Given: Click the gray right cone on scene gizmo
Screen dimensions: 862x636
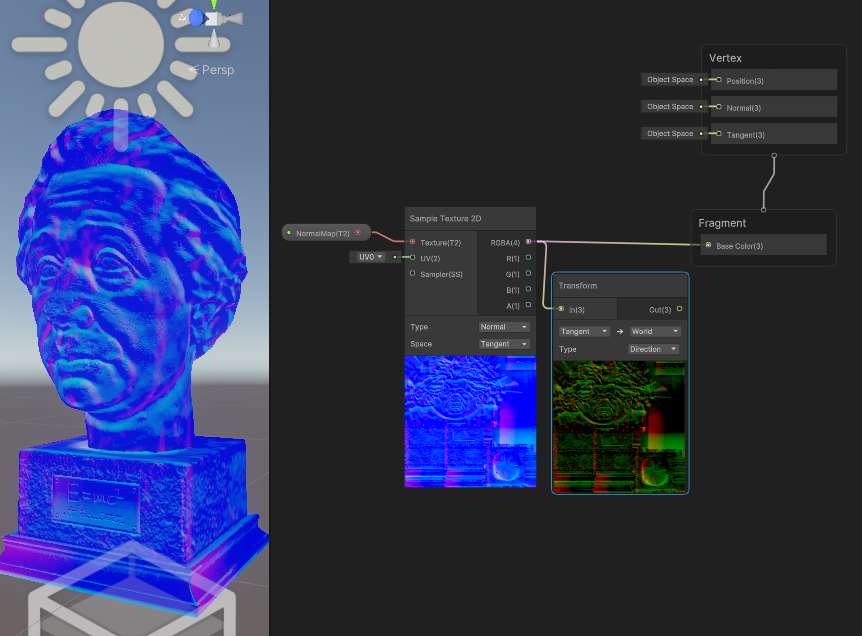Looking at the screenshot, I should [233, 19].
